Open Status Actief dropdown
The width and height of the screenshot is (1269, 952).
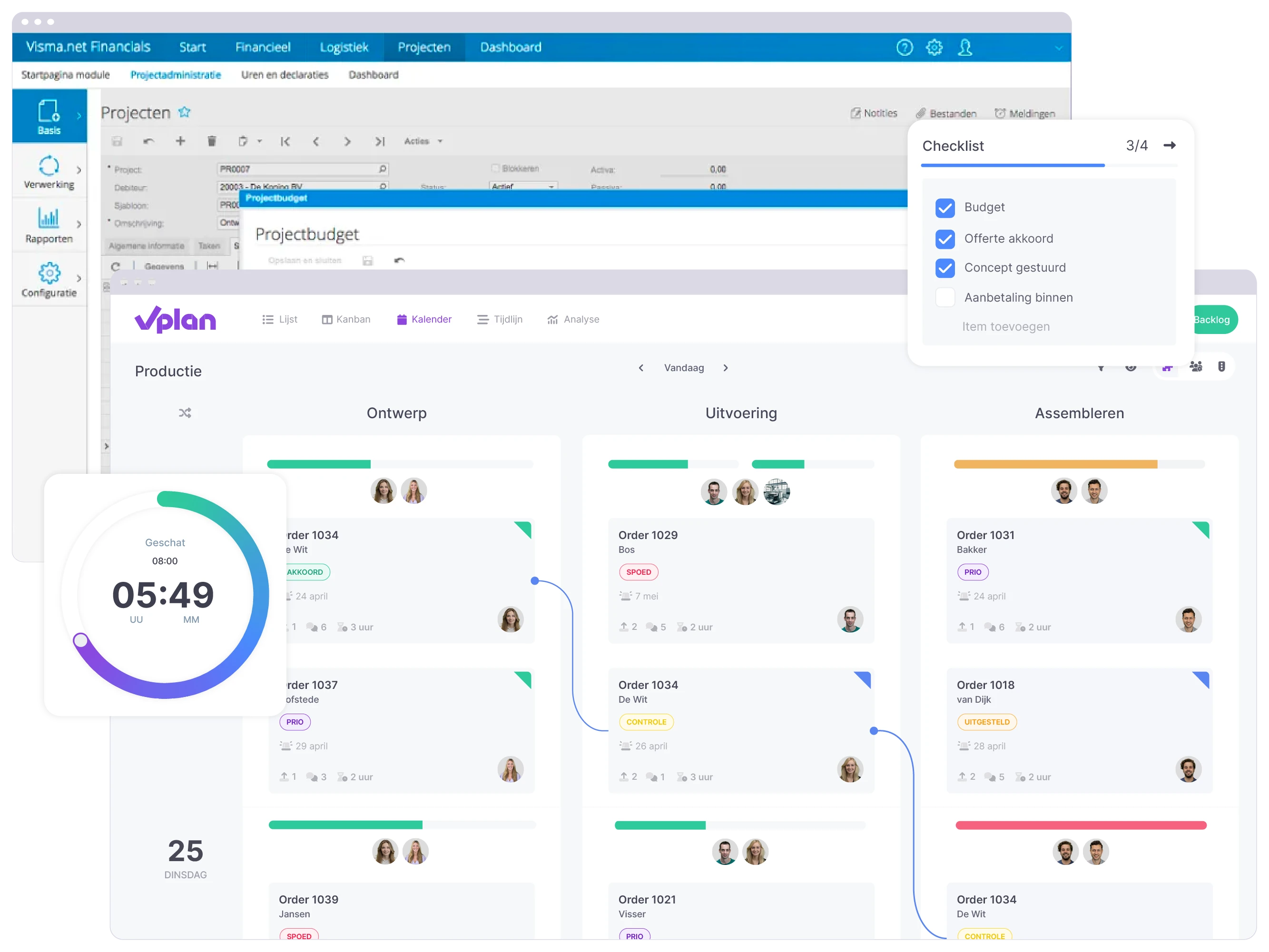(x=523, y=186)
